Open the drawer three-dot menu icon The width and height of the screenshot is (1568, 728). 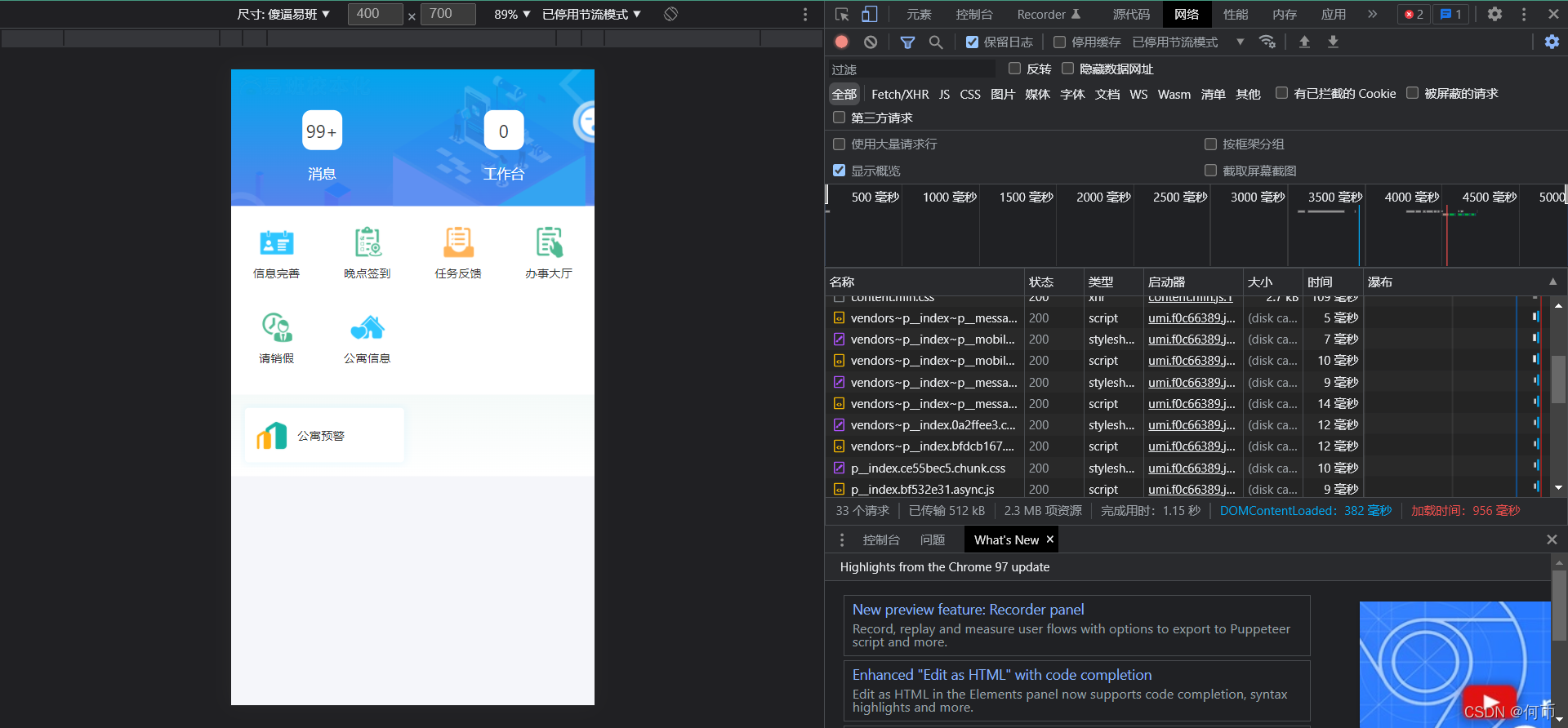click(842, 539)
